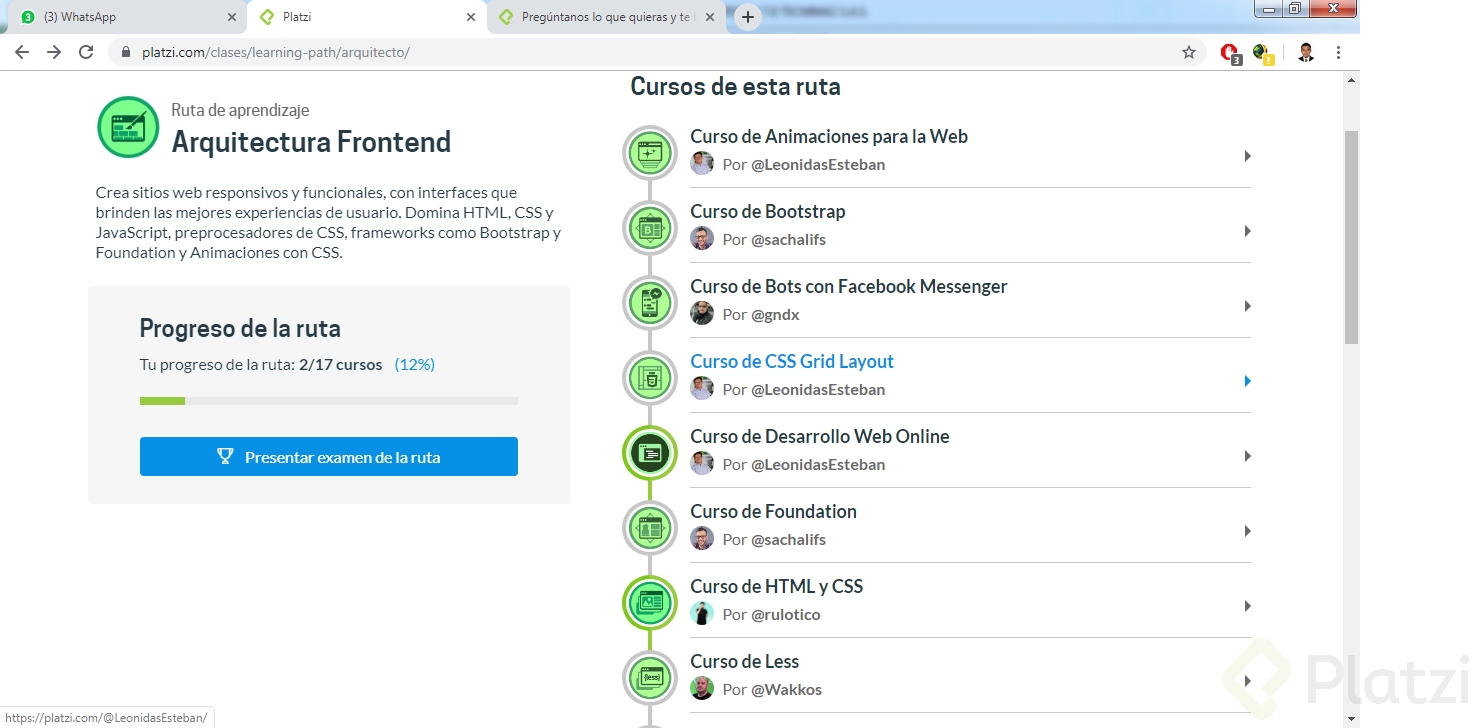Click the Curso de Foundation badge icon
The width and height of the screenshot is (1484, 728).
coord(650,529)
